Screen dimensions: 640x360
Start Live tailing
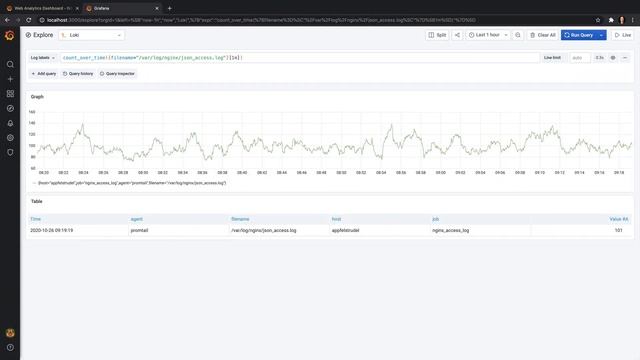[623, 35]
